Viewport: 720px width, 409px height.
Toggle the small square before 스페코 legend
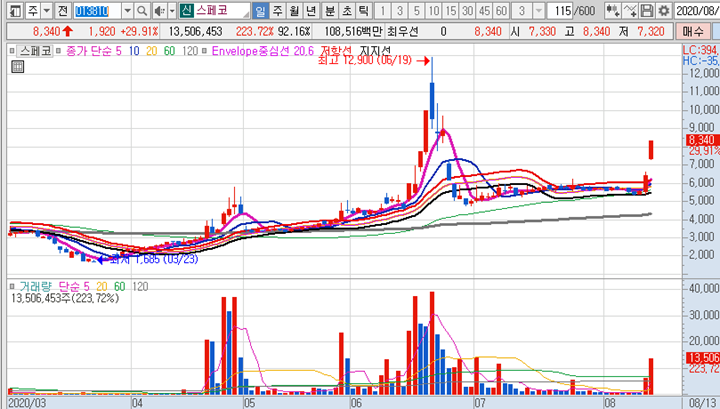click(x=12, y=51)
